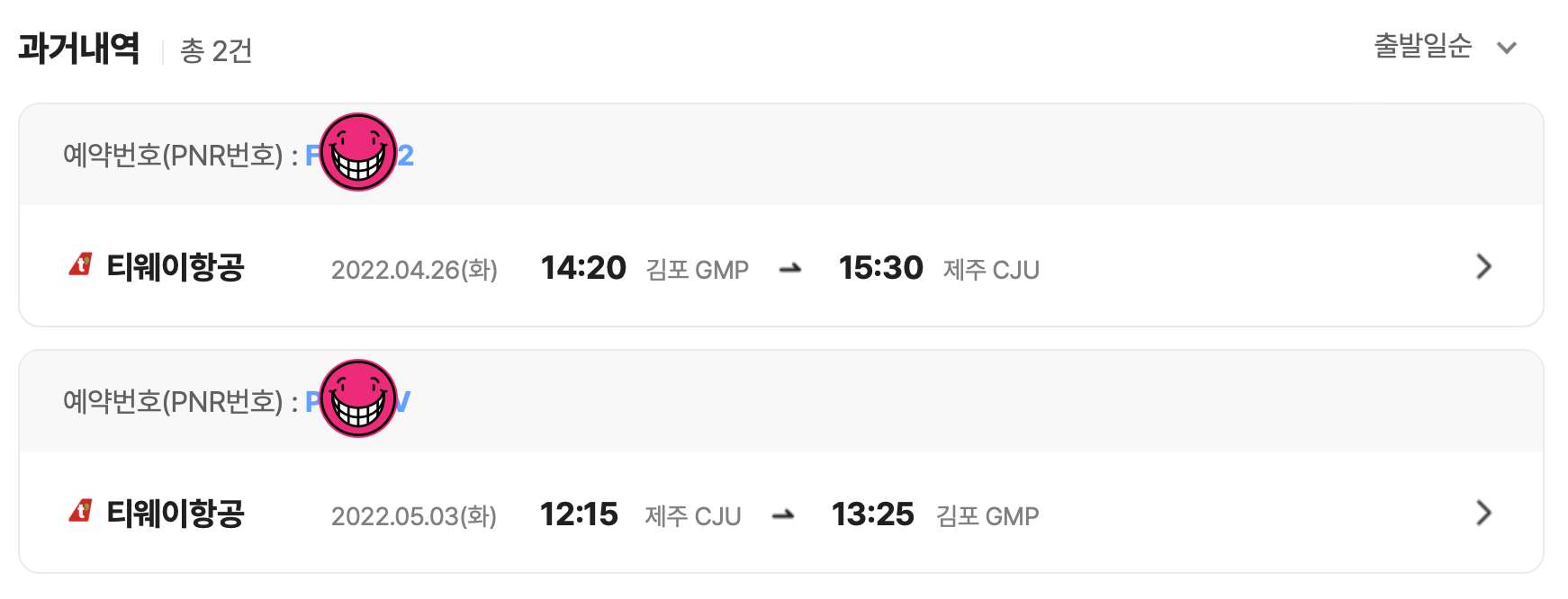
Task: Expand the 2022.04.26 flight details chevron
Action: tap(1483, 266)
